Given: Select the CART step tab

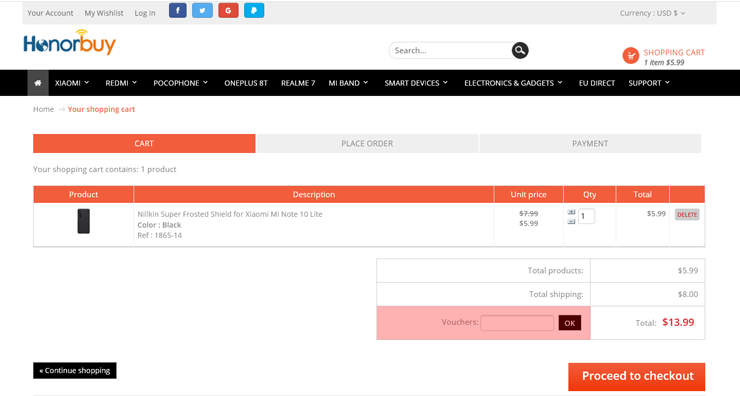Looking at the screenshot, I should [x=144, y=143].
